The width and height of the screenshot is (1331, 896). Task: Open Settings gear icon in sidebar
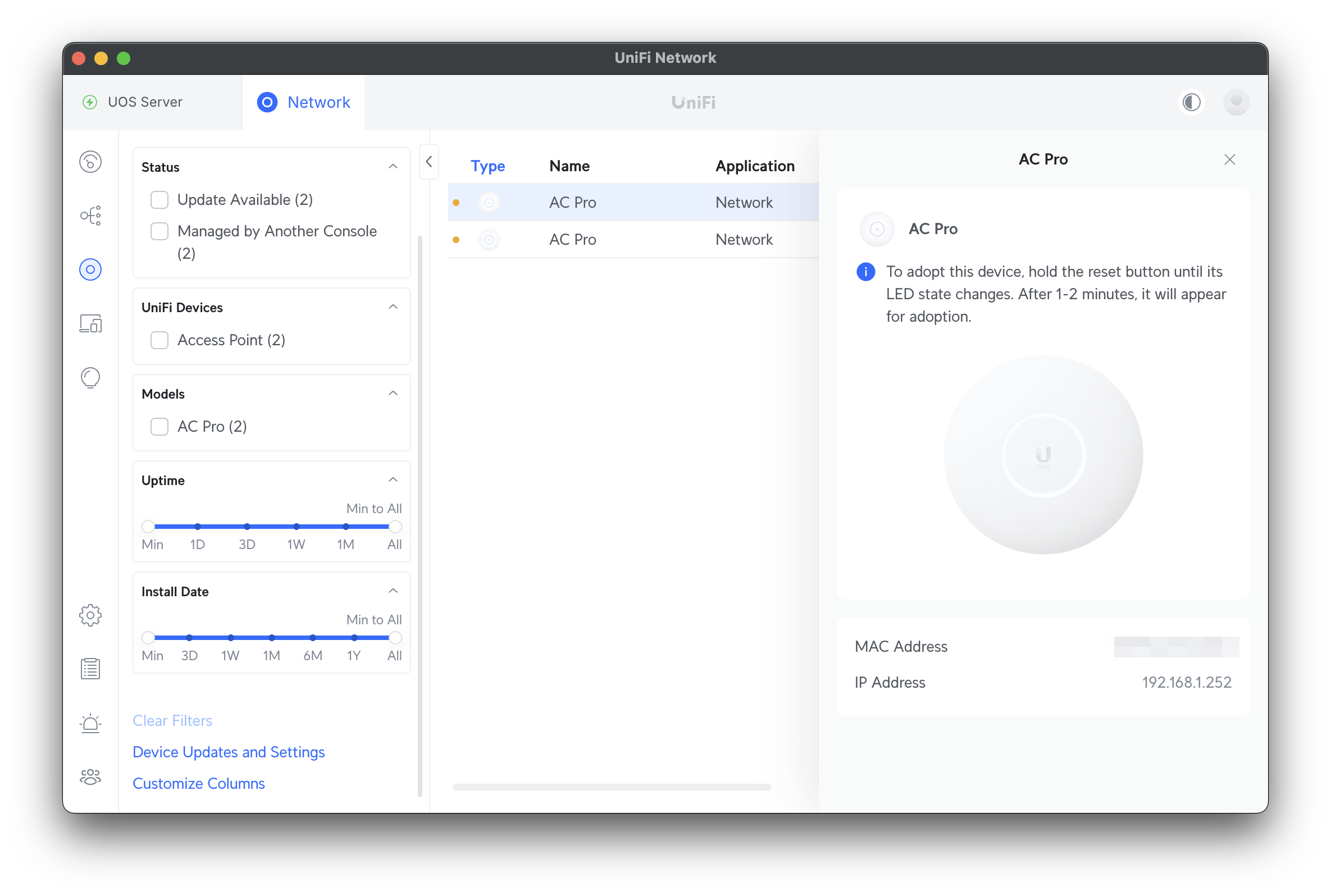point(90,615)
